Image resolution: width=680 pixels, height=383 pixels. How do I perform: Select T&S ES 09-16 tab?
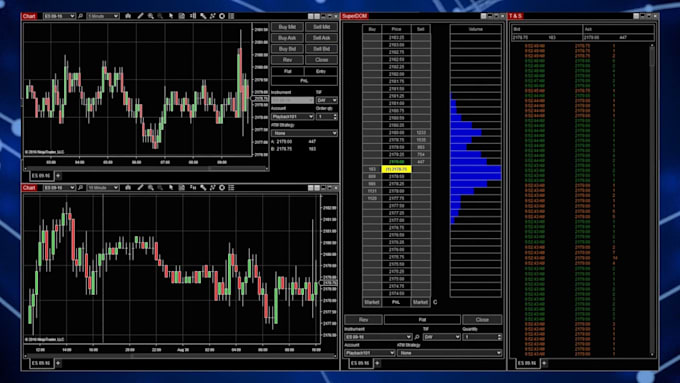point(527,363)
